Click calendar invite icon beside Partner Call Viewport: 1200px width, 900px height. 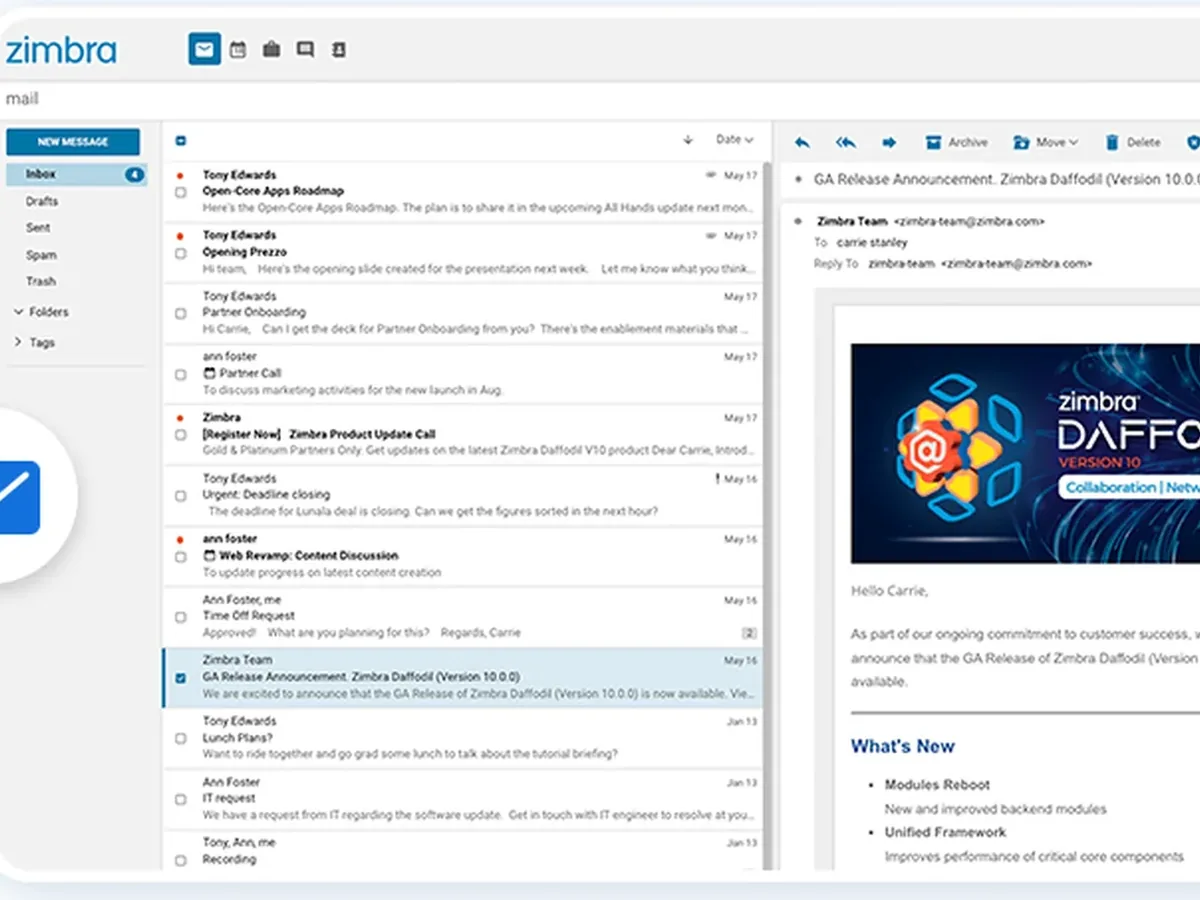pos(209,373)
